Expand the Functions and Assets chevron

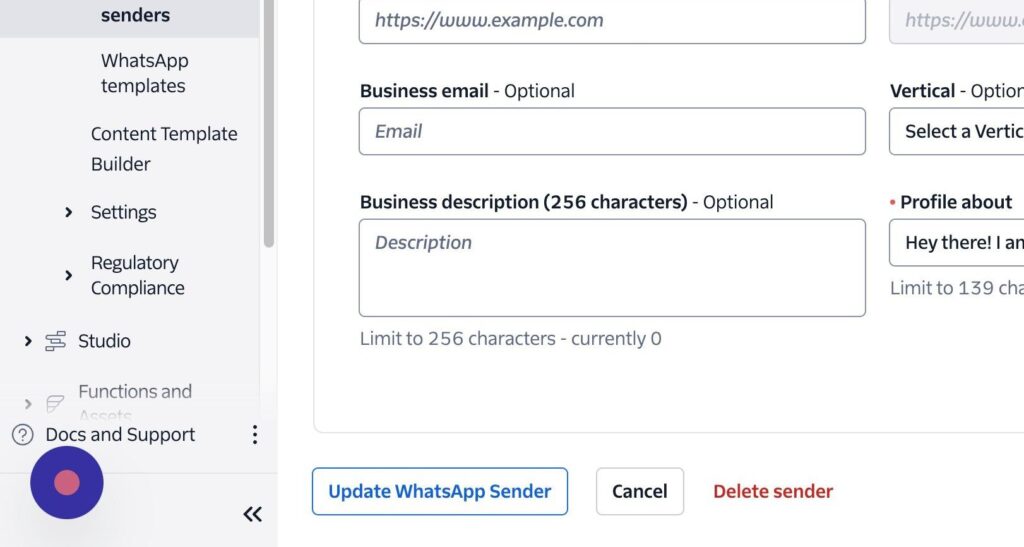coord(28,403)
